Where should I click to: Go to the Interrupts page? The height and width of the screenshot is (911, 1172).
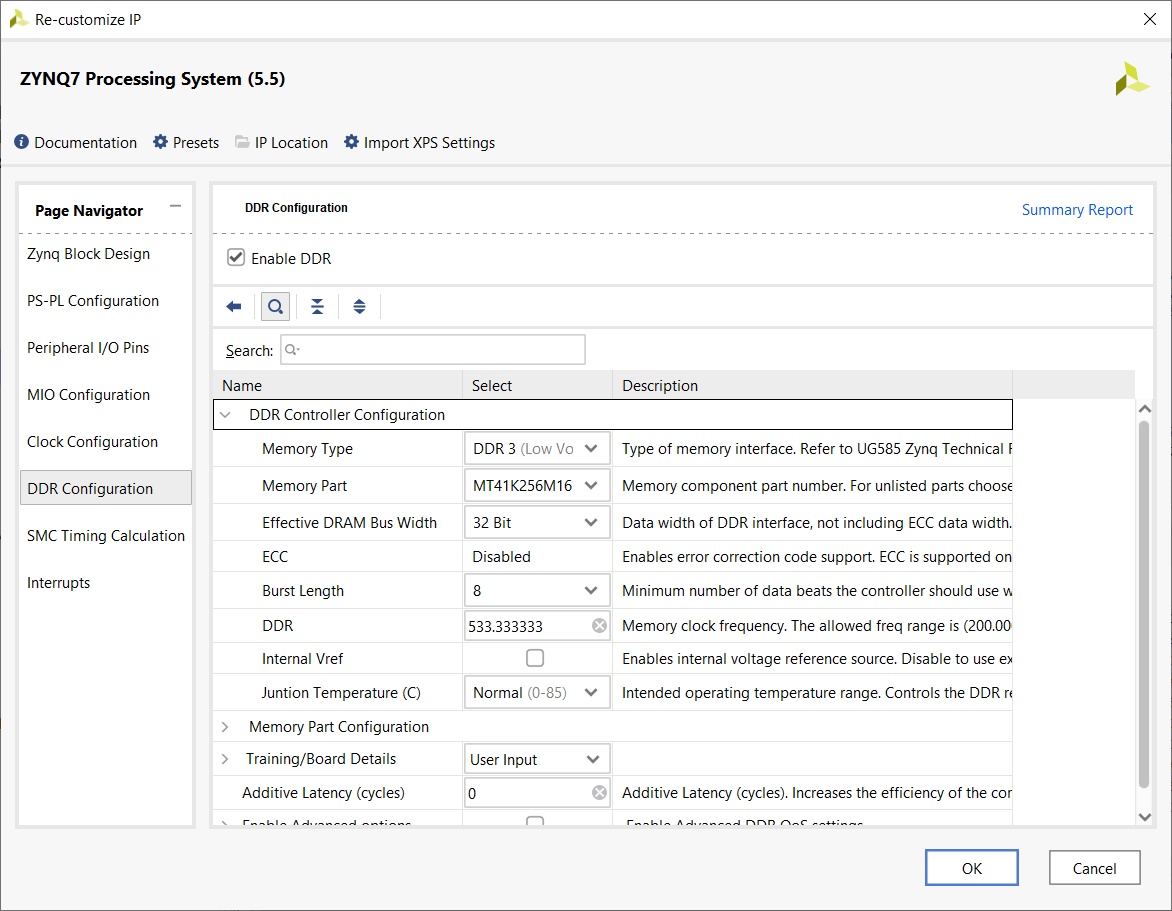point(58,583)
